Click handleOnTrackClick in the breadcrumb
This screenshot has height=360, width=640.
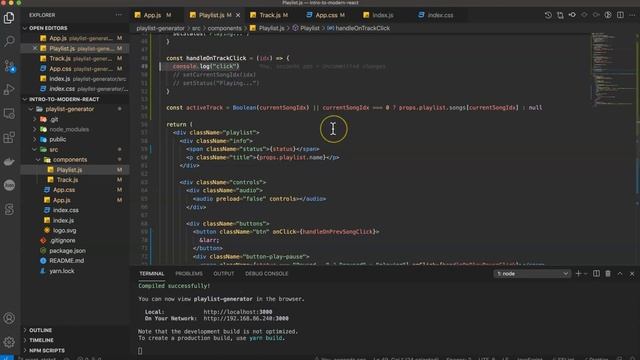click(x=362, y=28)
